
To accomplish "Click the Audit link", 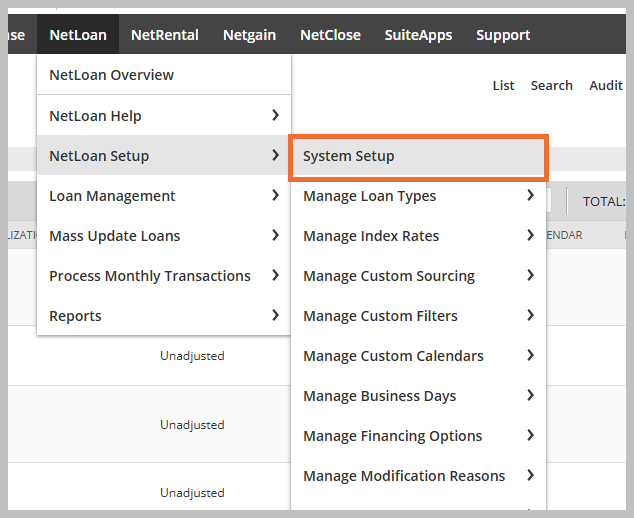I will tap(606, 86).
